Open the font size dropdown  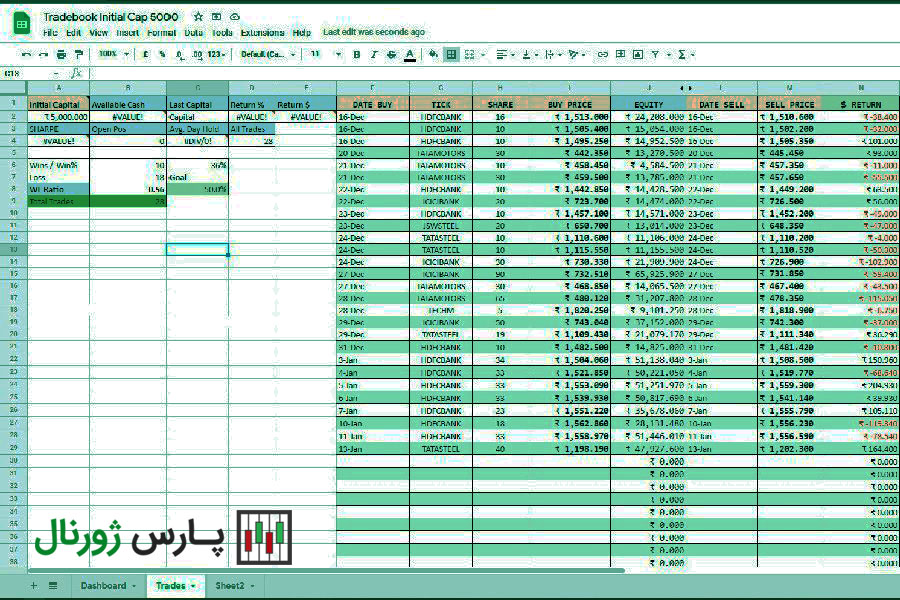[x=326, y=55]
